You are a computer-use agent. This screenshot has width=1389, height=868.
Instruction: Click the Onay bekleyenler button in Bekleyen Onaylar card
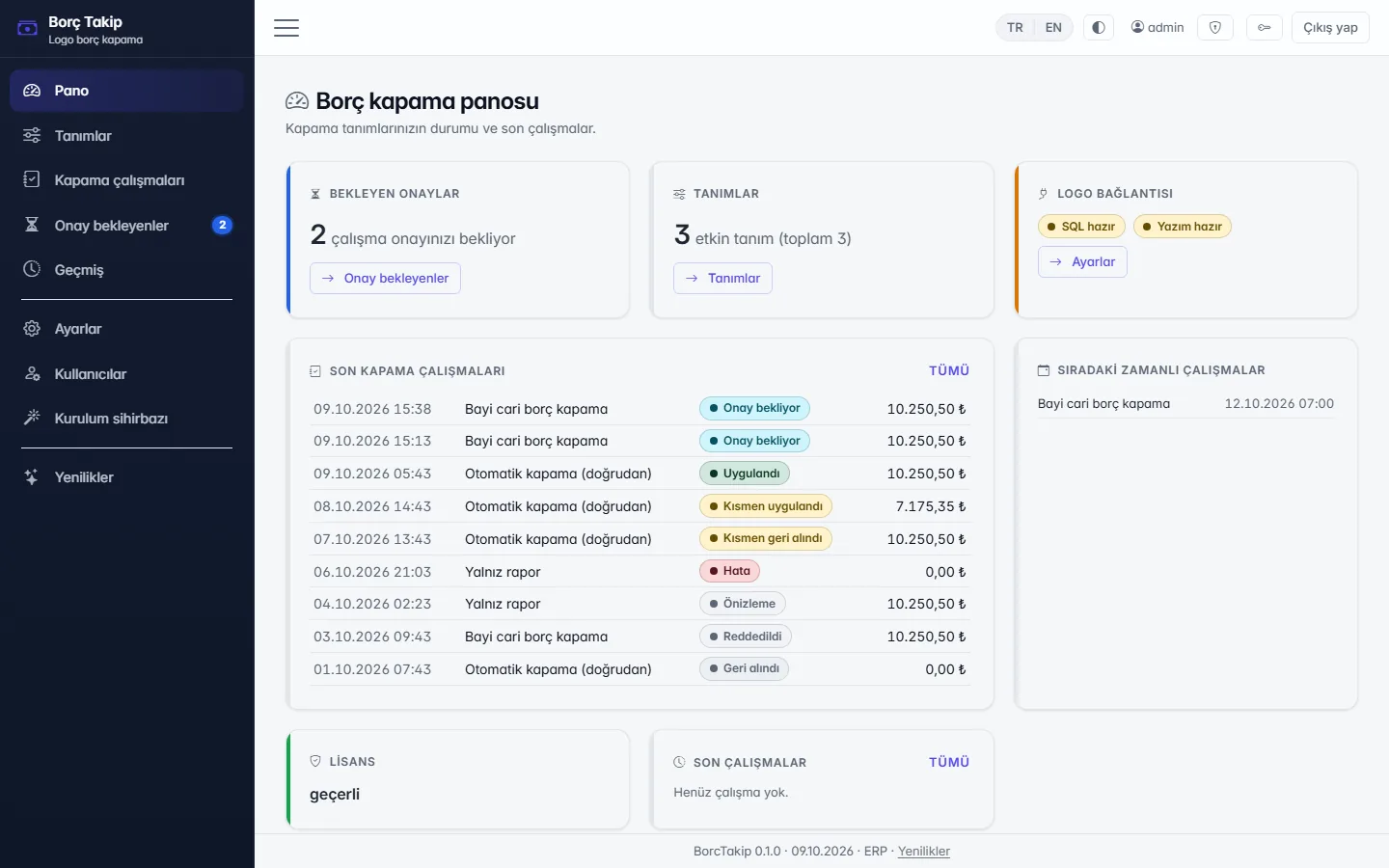385,279
